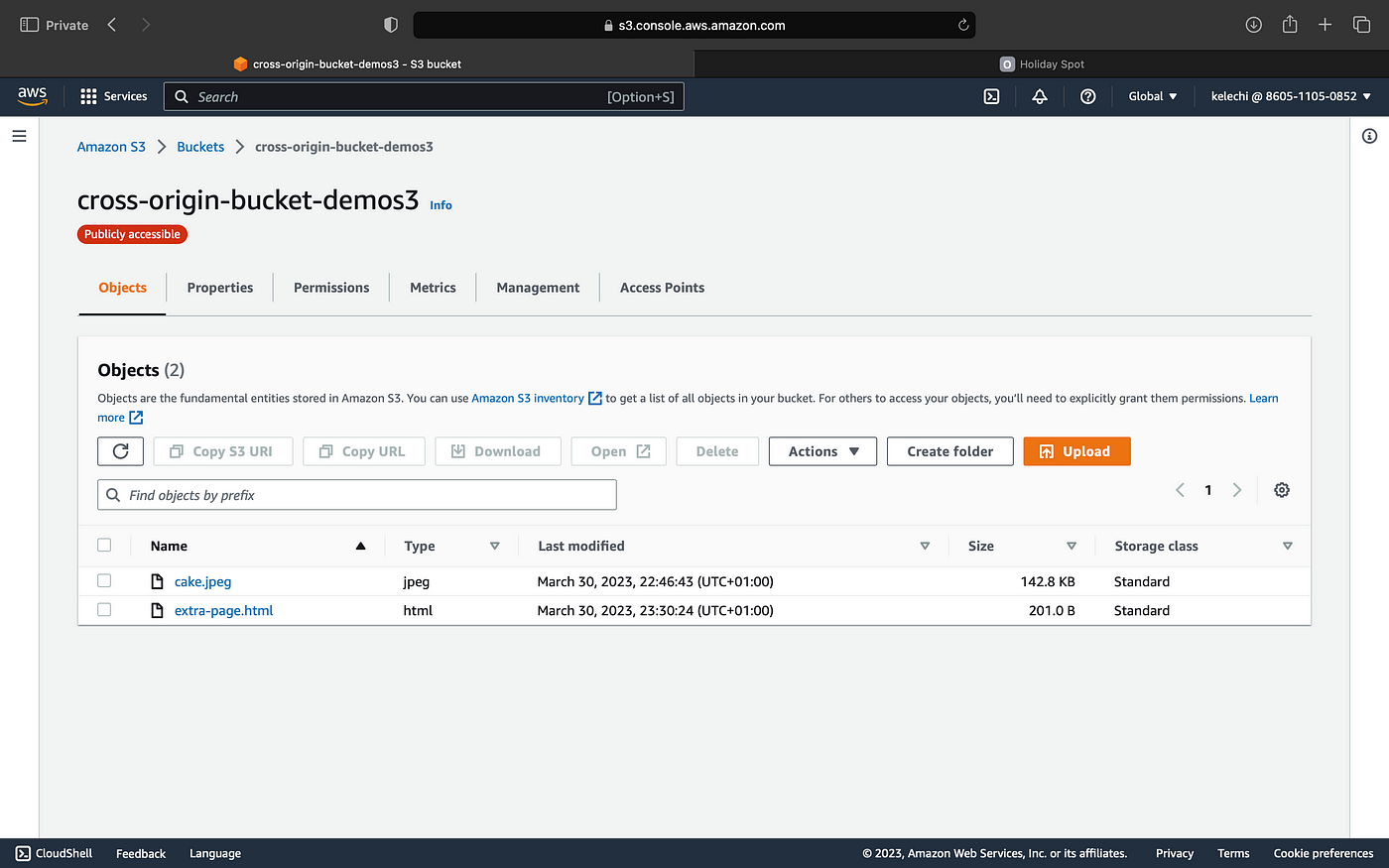
Task: Open the Terms footer link
Action: pyautogui.click(x=1233, y=853)
